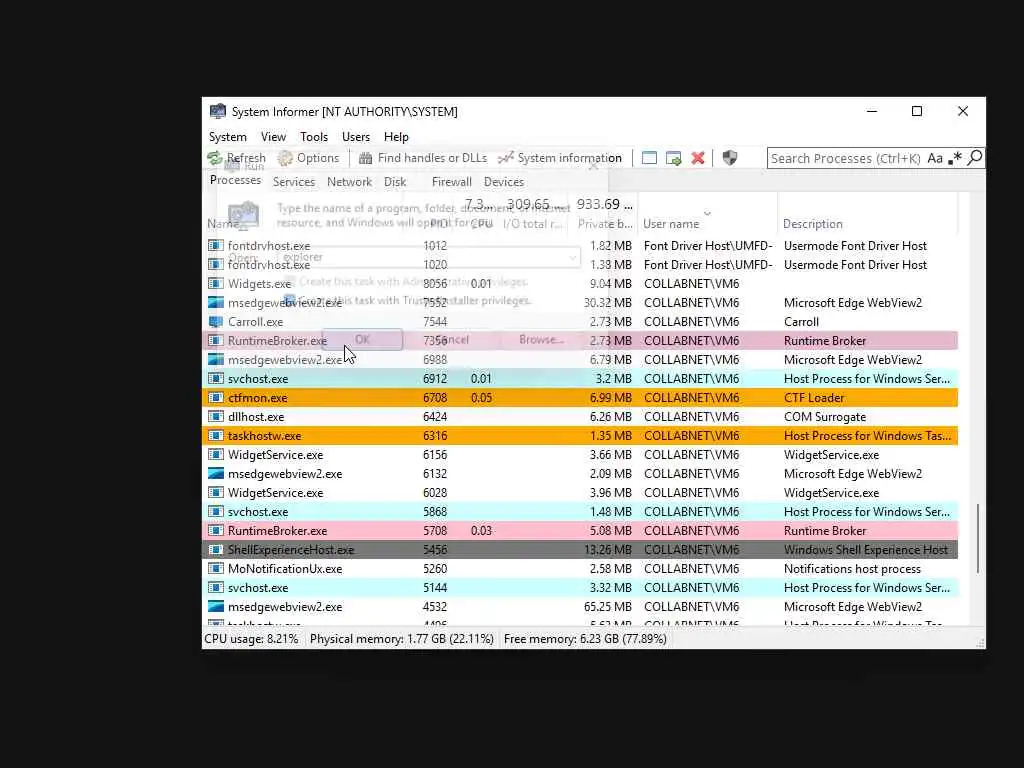1024x768 pixels.
Task: Click the 65.25 MB private bytes value
Action: pyautogui.click(x=608, y=607)
